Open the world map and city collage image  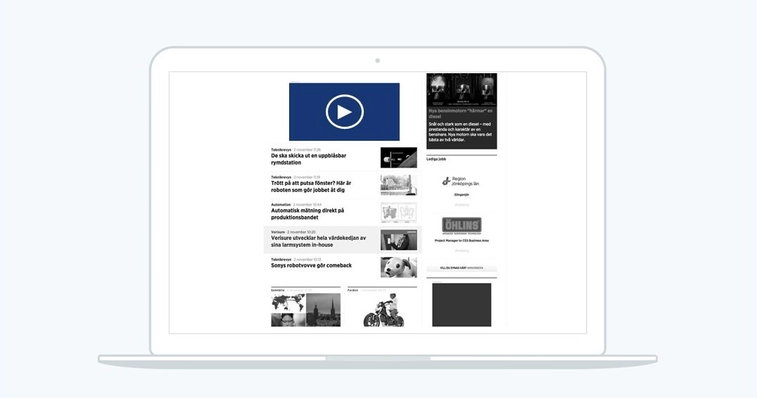point(306,310)
